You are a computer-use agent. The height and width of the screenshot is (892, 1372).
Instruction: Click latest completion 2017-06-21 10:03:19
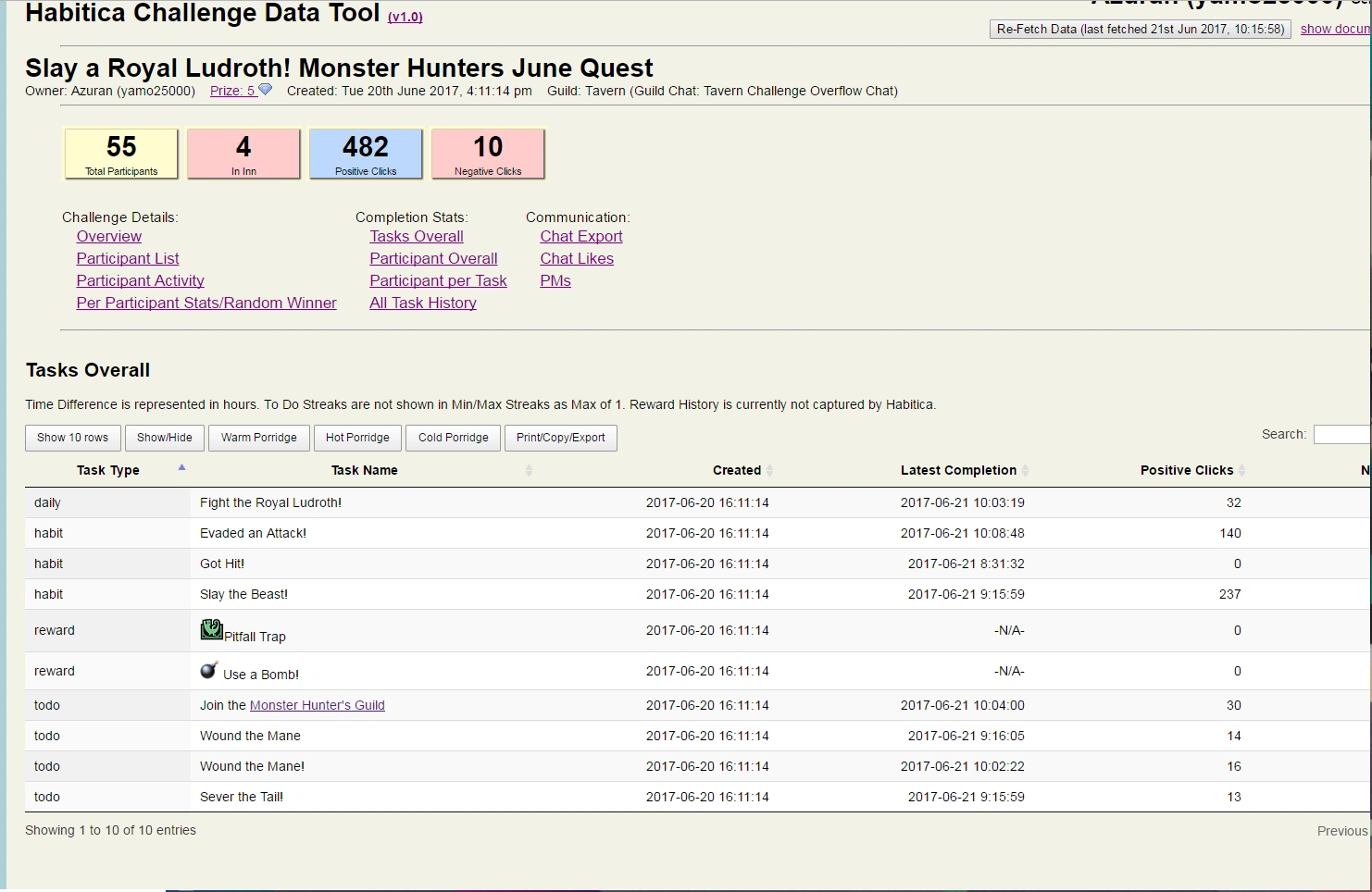click(963, 502)
